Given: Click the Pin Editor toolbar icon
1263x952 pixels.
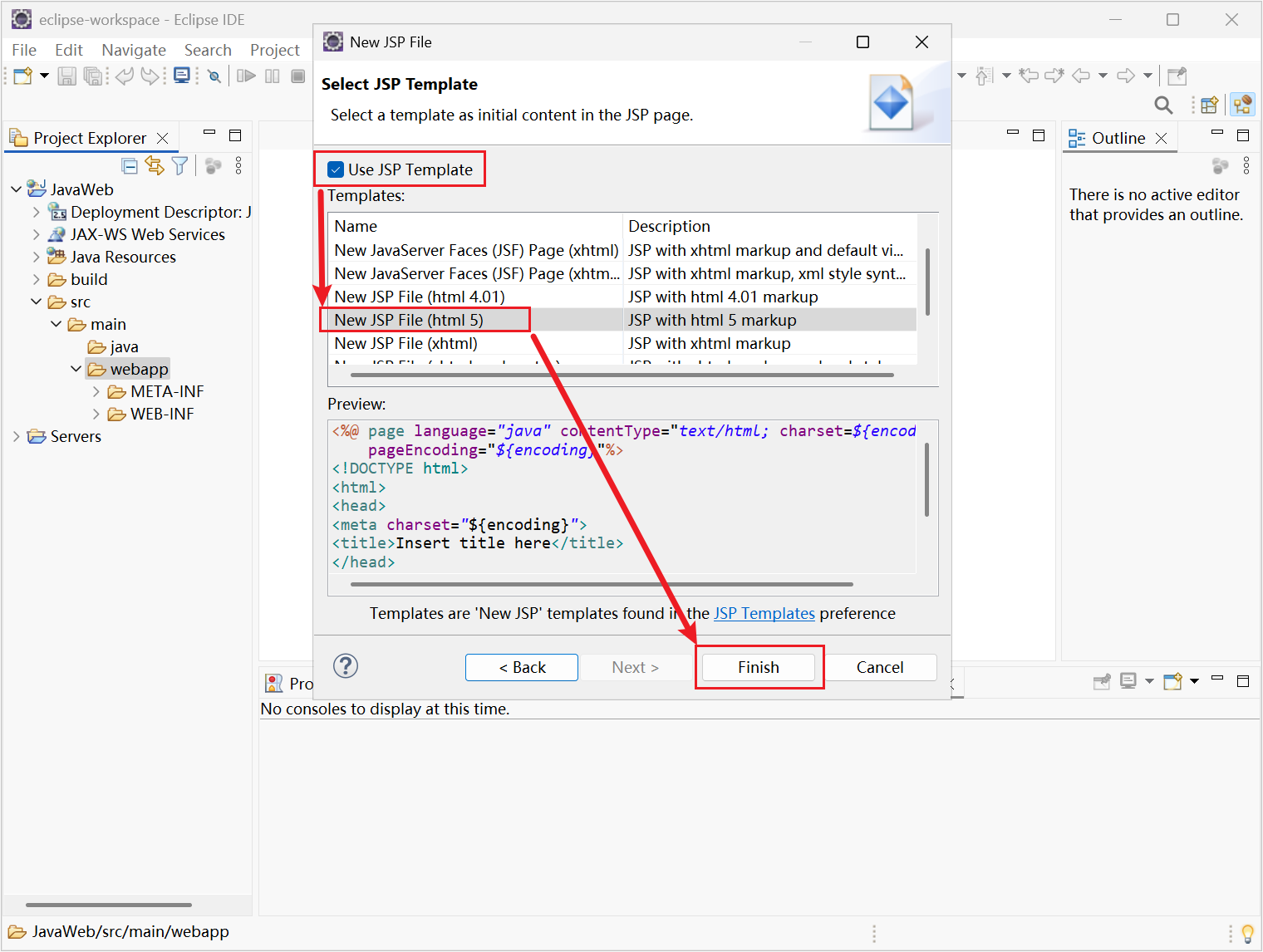Looking at the screenshot, I should (x=1177, y=76).
